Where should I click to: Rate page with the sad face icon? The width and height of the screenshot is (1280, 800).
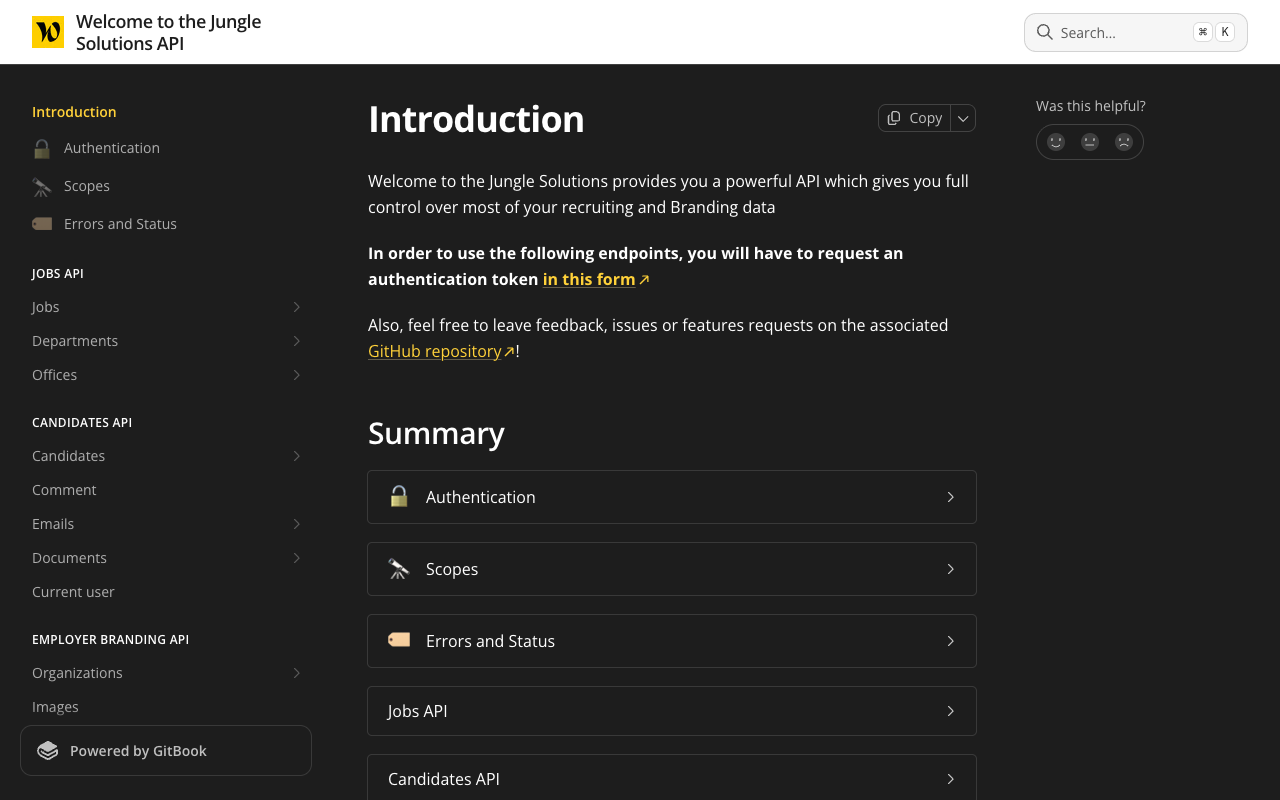tap(1124, 142)
